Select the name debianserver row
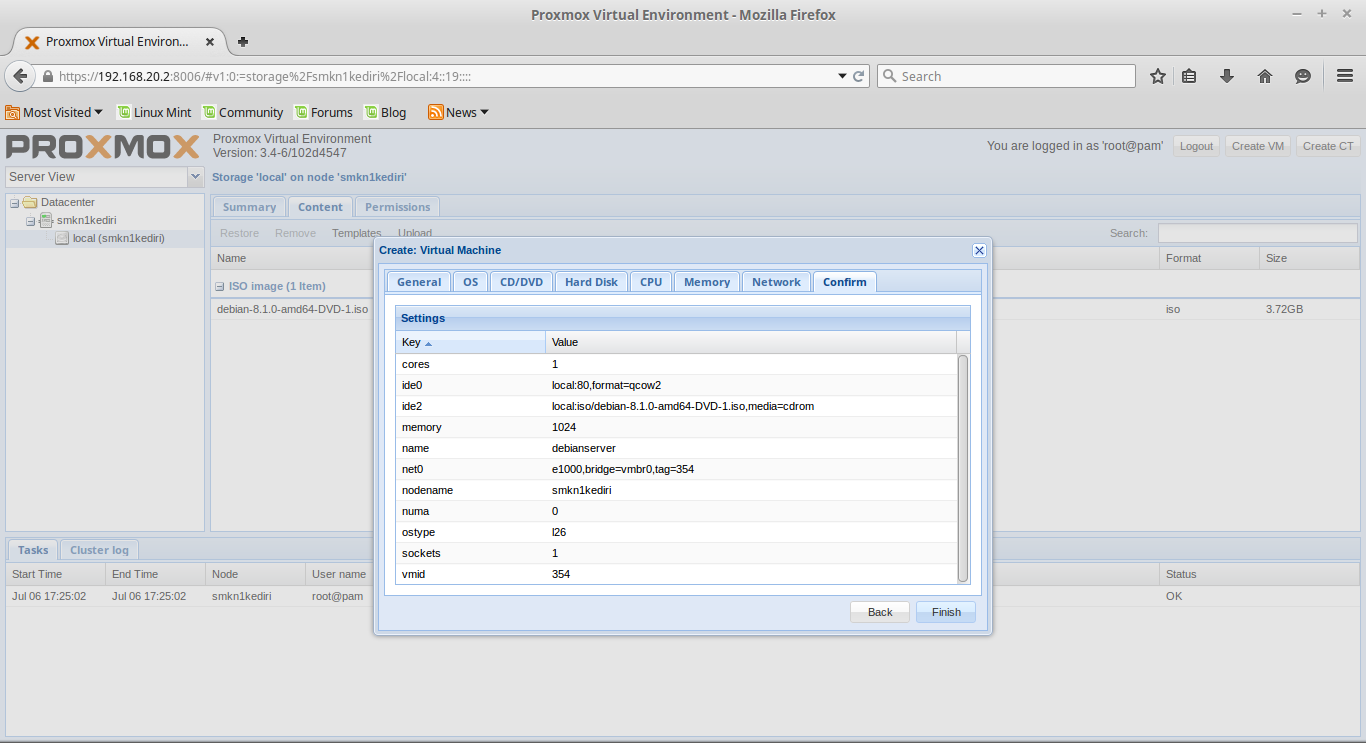Screen dimensions: 1366x743 [676, 448]
